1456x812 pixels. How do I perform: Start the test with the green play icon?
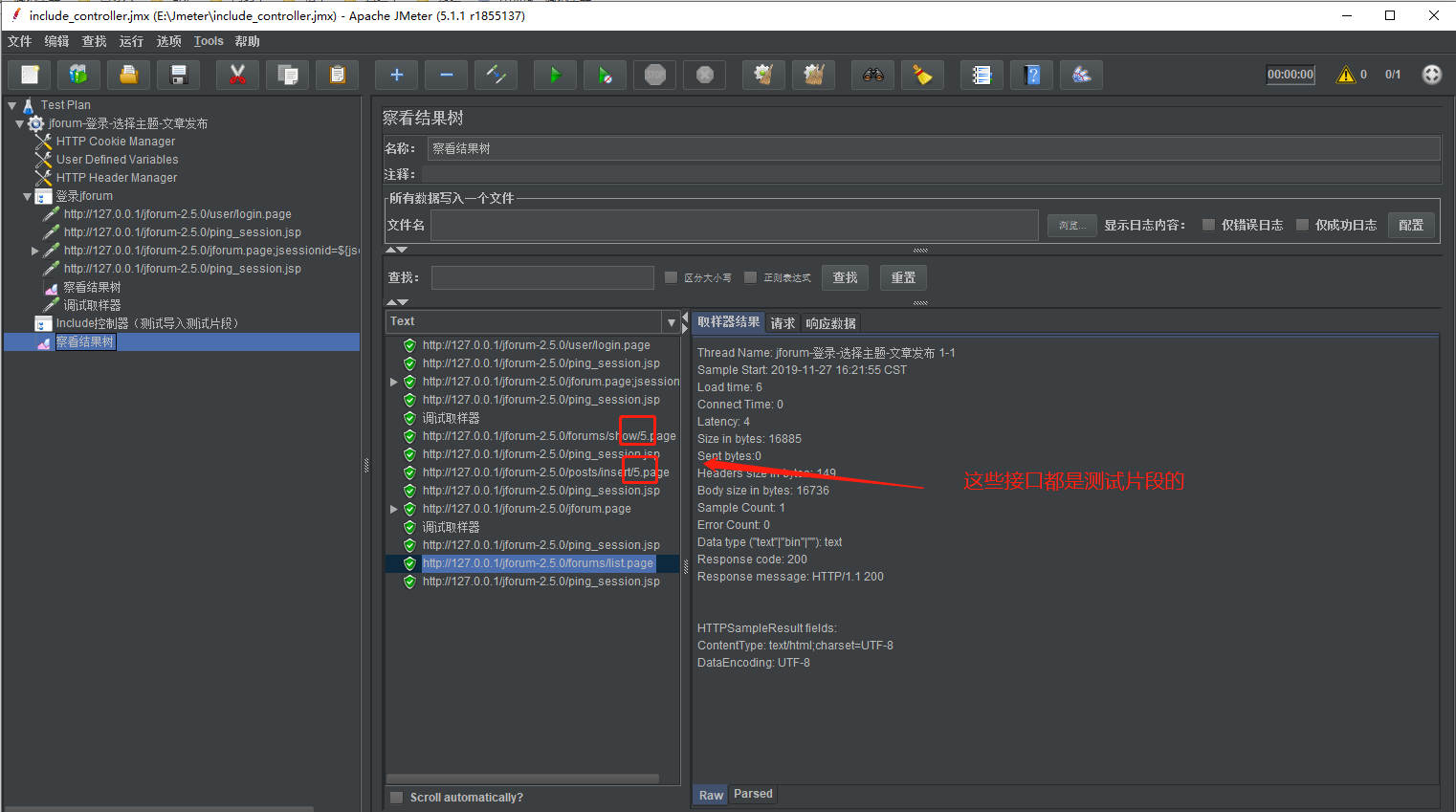[x=555, y=74]
